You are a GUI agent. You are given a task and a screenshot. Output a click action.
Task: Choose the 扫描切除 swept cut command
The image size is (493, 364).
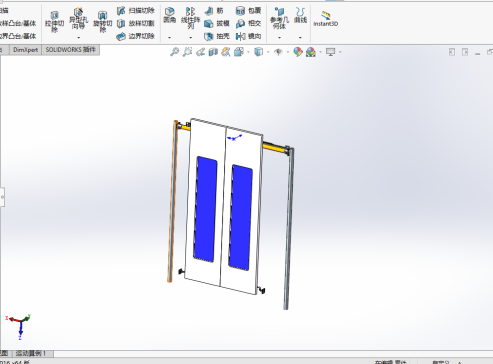(x=136, y=11)
